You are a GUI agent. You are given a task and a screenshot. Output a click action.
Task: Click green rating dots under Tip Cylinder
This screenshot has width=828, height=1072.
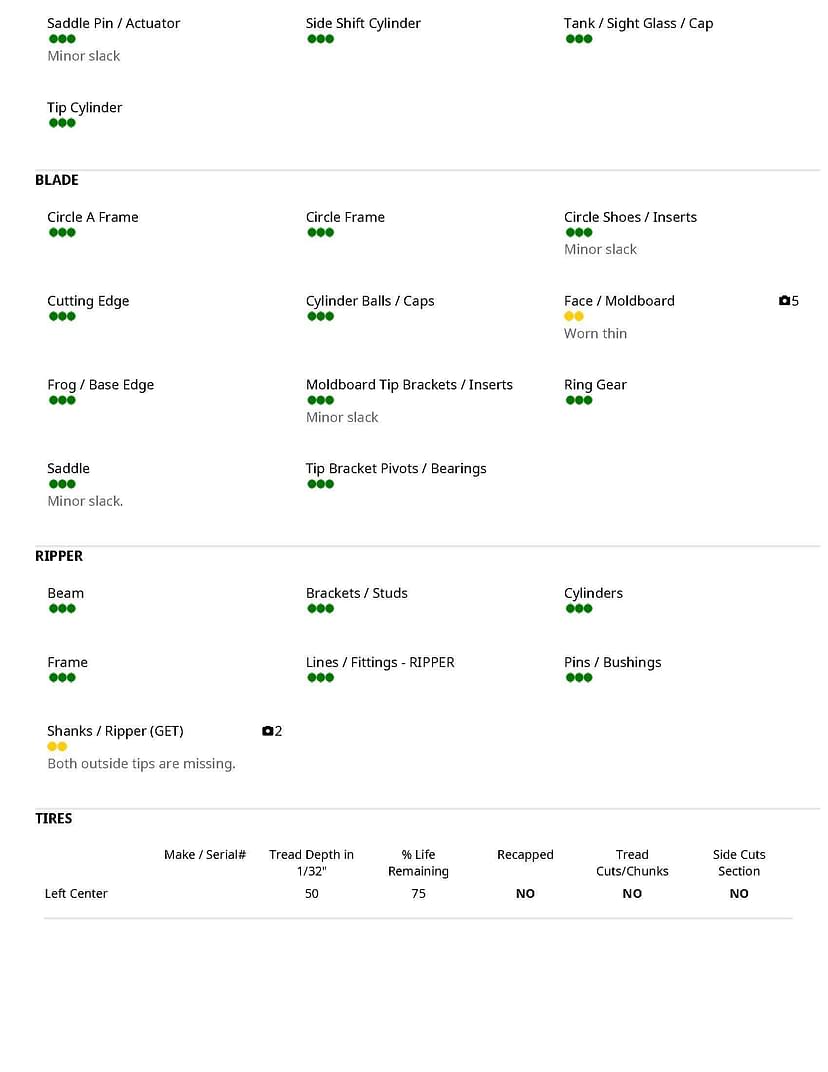click(x=62, y=123)
